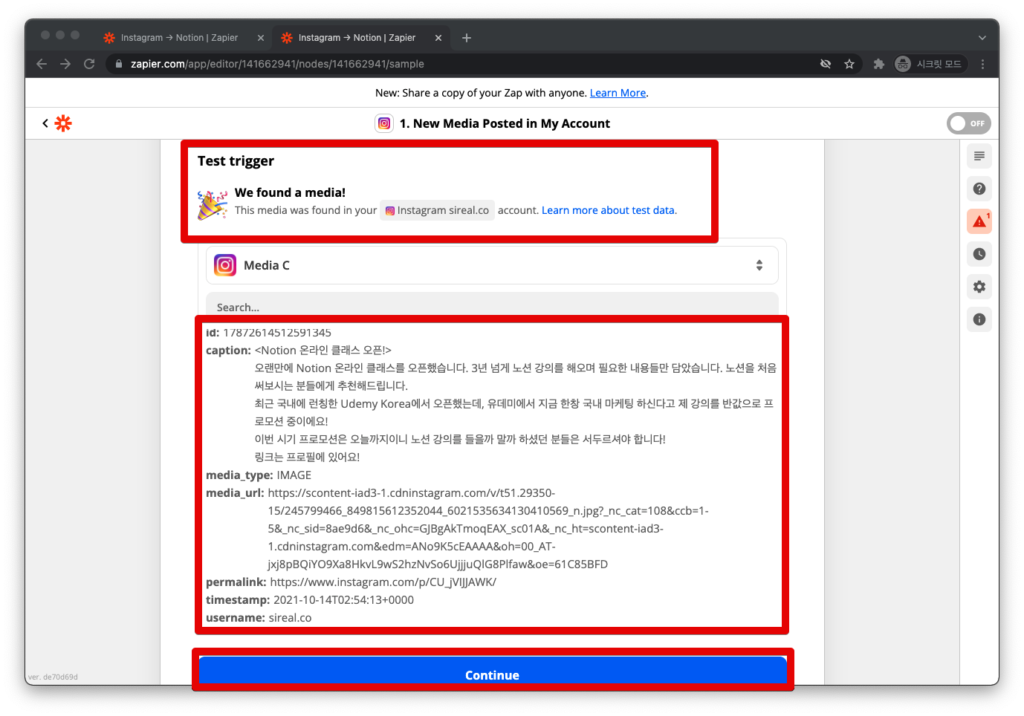Open the settings gear in right sidebar
Viewport: 1024px width, 716px height.
(979, 287)
